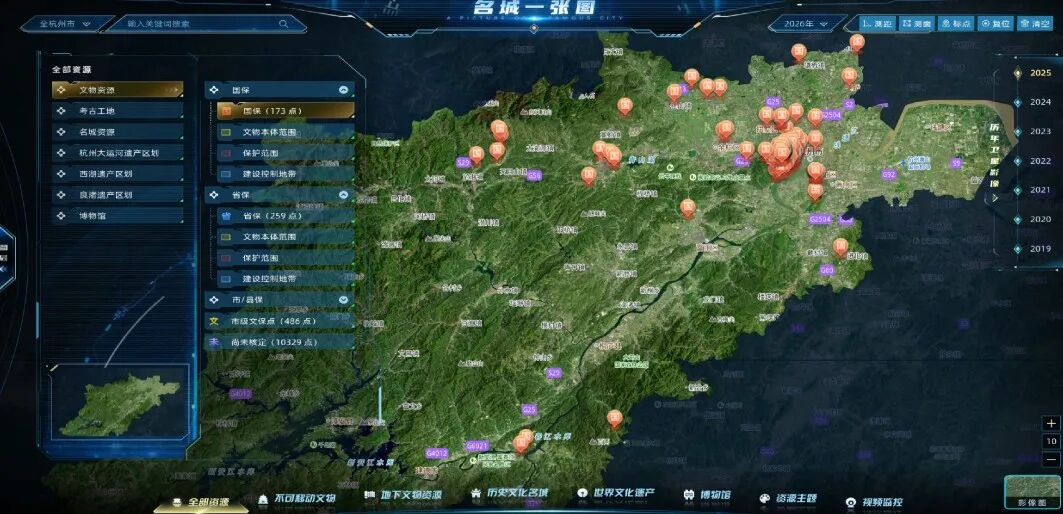Collapse the 历年卫星影像 panel arrow

[x=995, y=198]
